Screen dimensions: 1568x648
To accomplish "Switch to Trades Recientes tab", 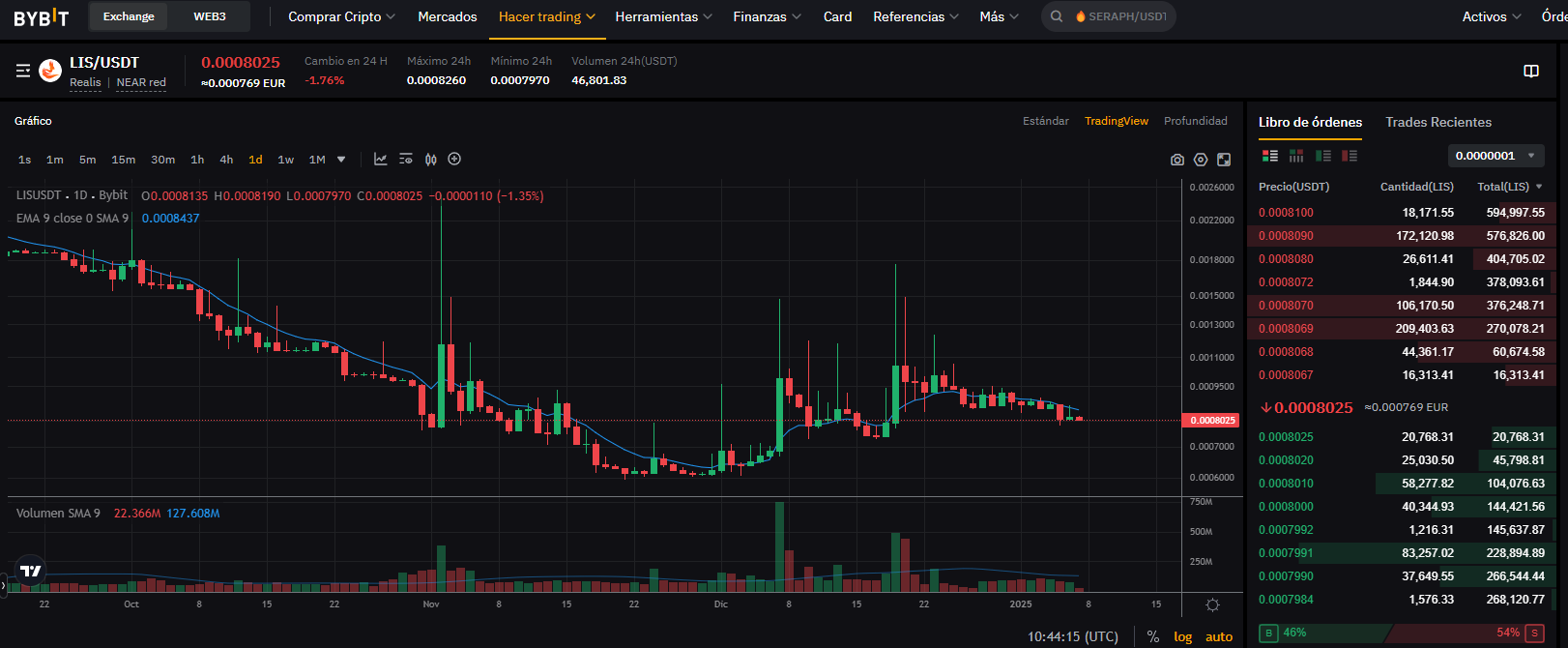I will [x=1438, y=122].
